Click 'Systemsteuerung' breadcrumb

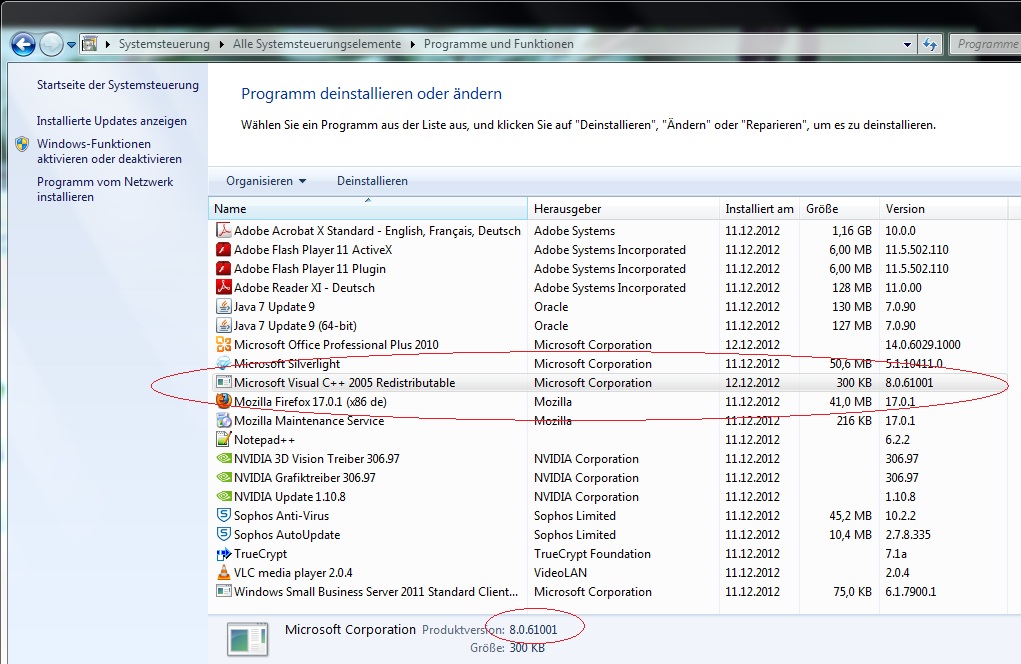coord(164,44)
